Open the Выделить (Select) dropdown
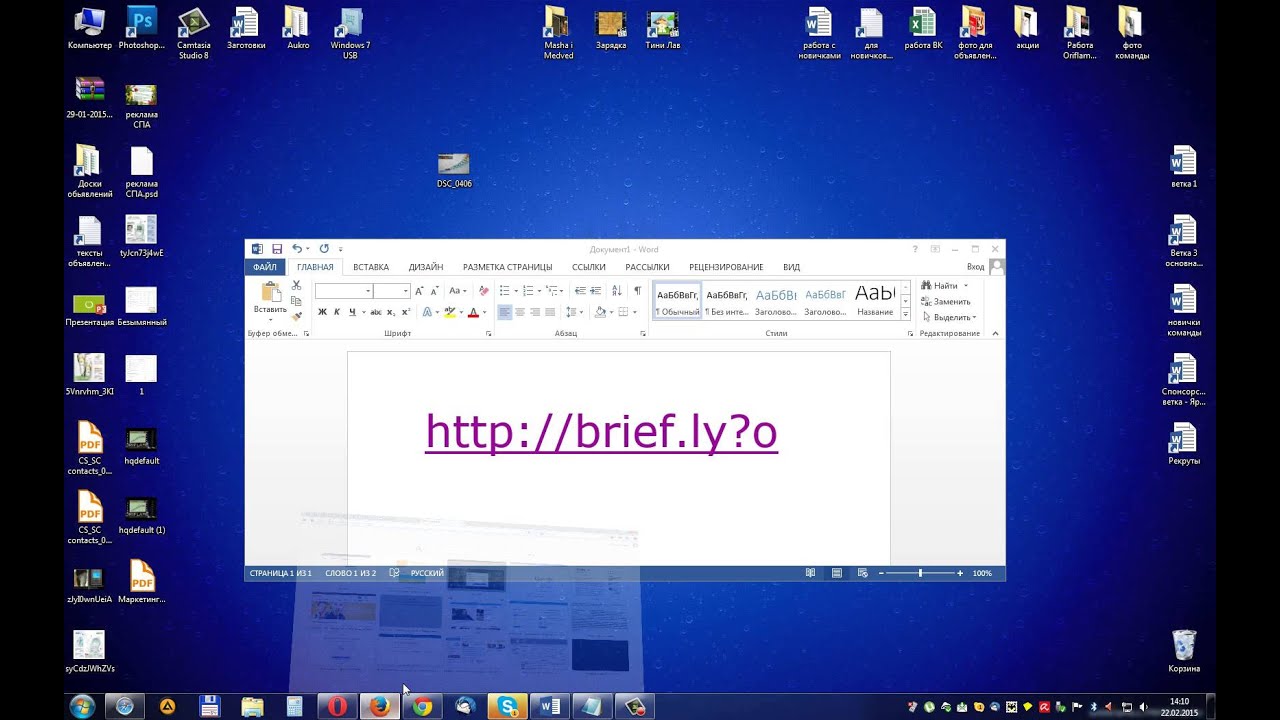 tap(948, 317)
